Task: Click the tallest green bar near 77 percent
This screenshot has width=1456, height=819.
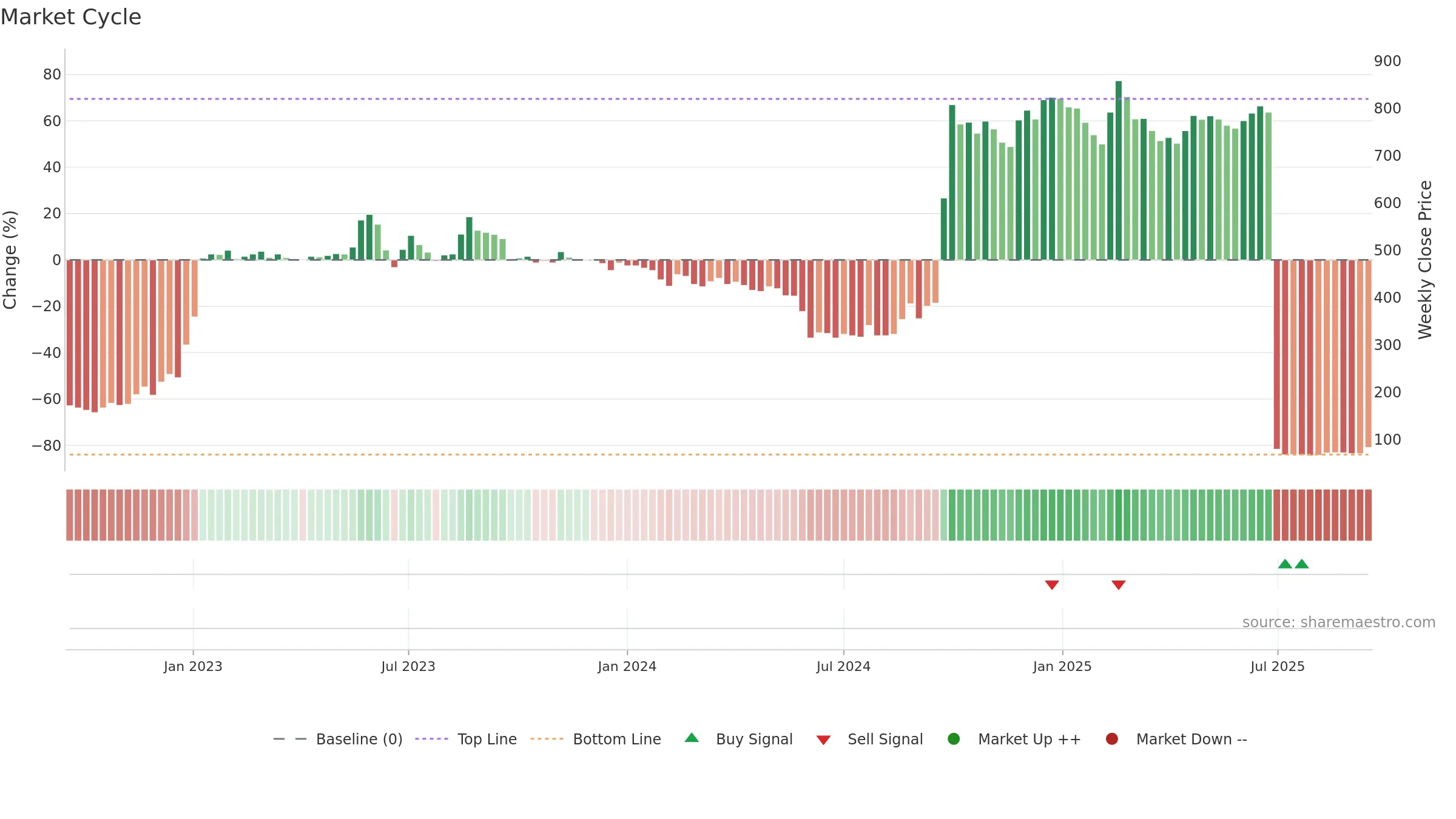Action: [1119, 170]
